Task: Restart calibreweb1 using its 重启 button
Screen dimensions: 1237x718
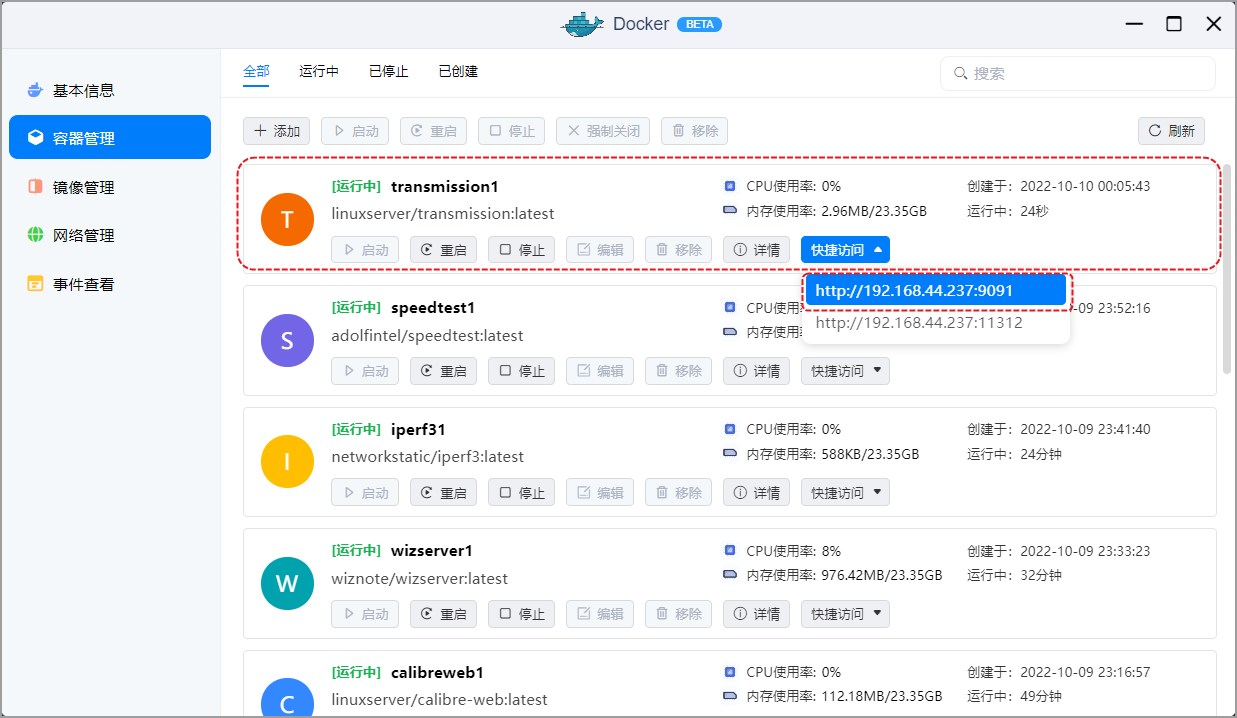Action: (x=443, y=713)
